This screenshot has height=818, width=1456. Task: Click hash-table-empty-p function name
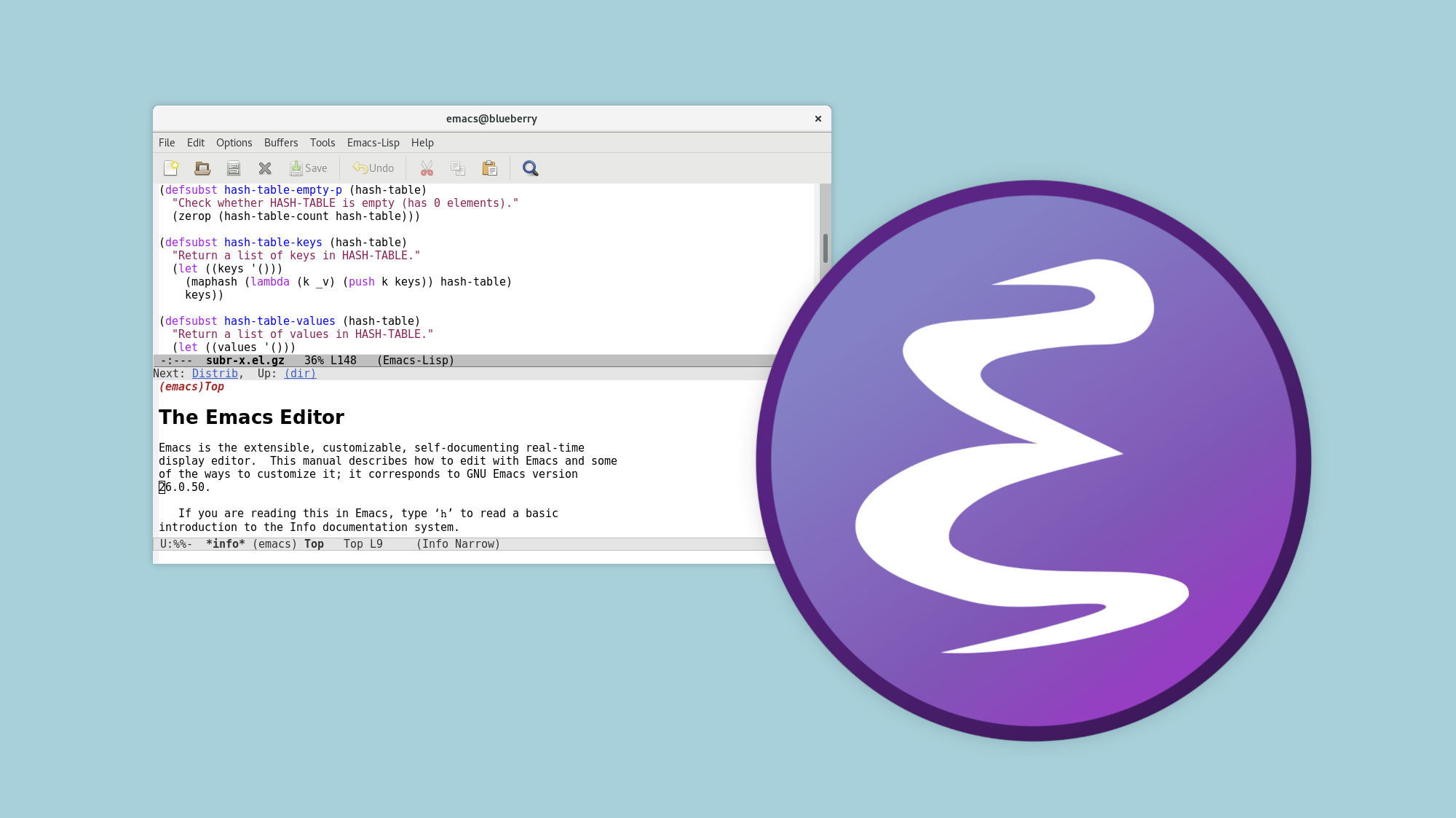283,190
